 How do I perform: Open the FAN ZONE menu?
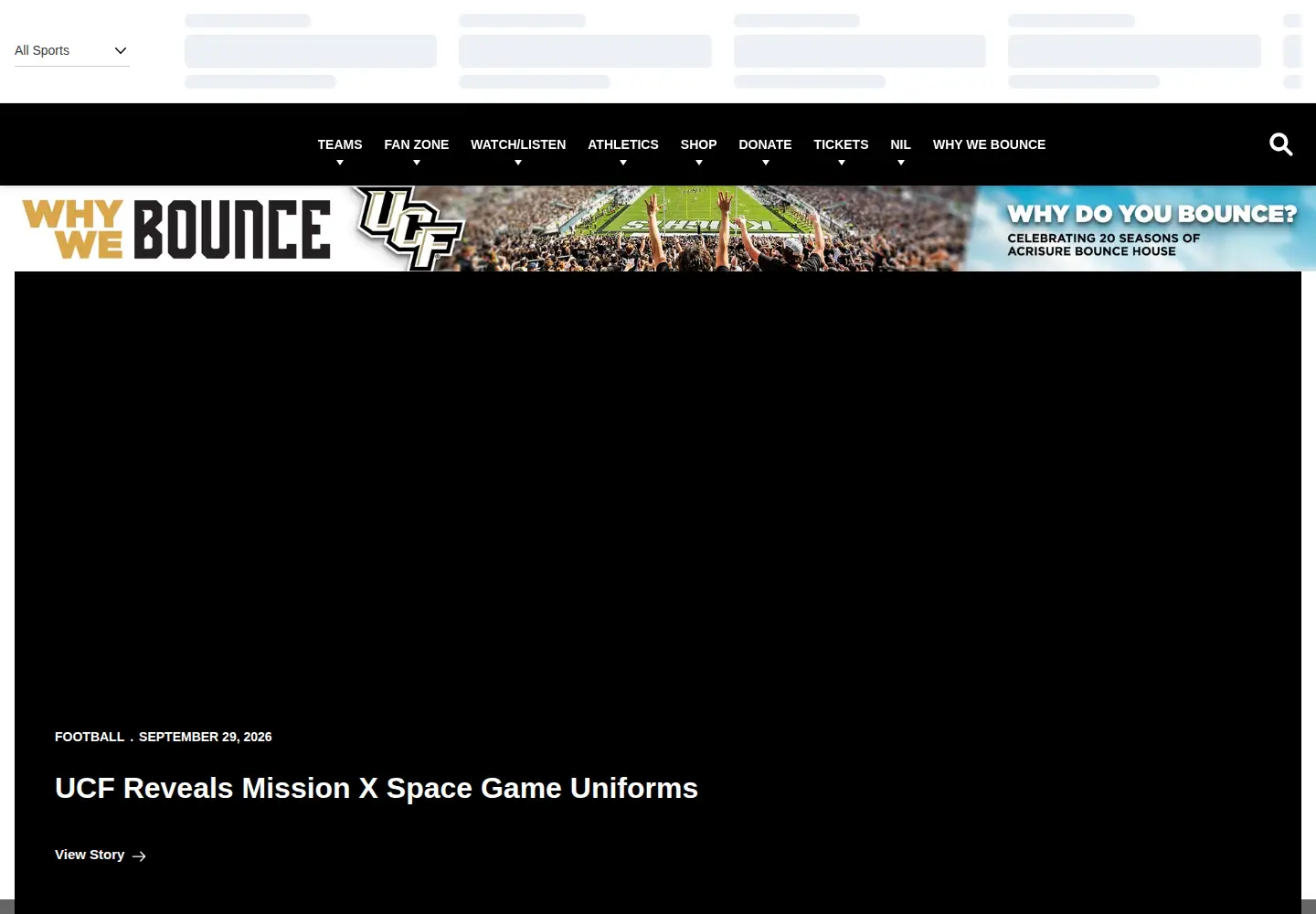(x=417, y=144)
